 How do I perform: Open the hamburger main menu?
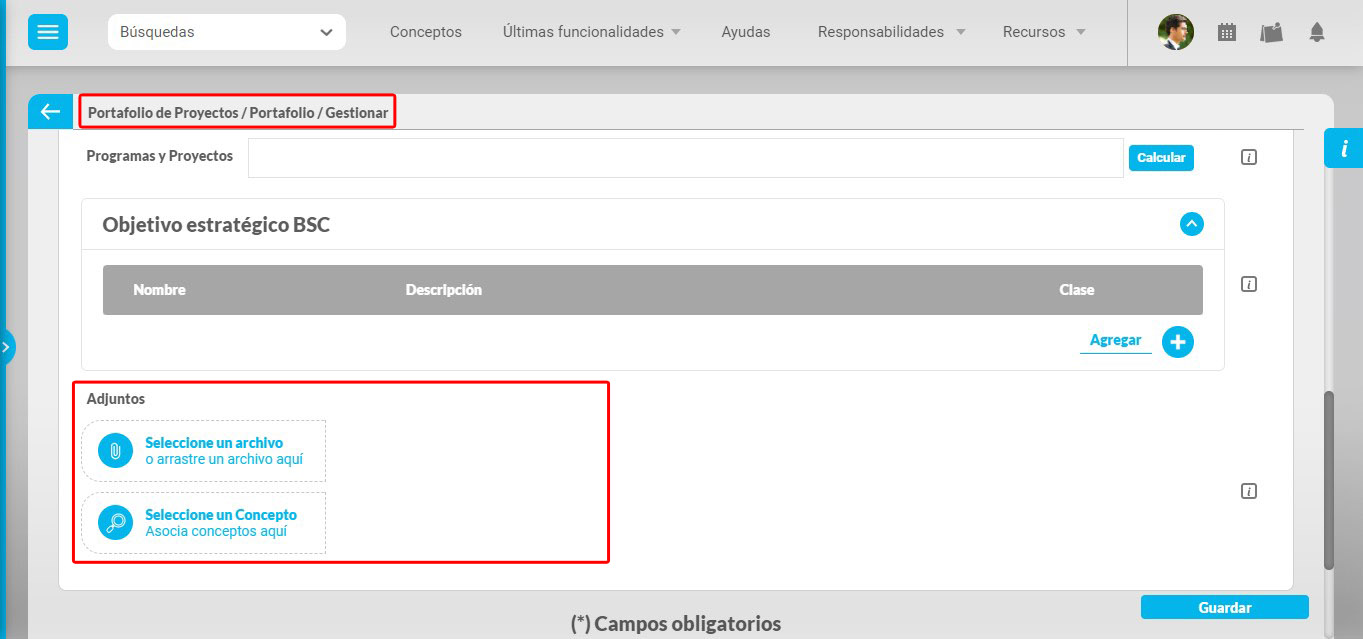tap(48, 32)
